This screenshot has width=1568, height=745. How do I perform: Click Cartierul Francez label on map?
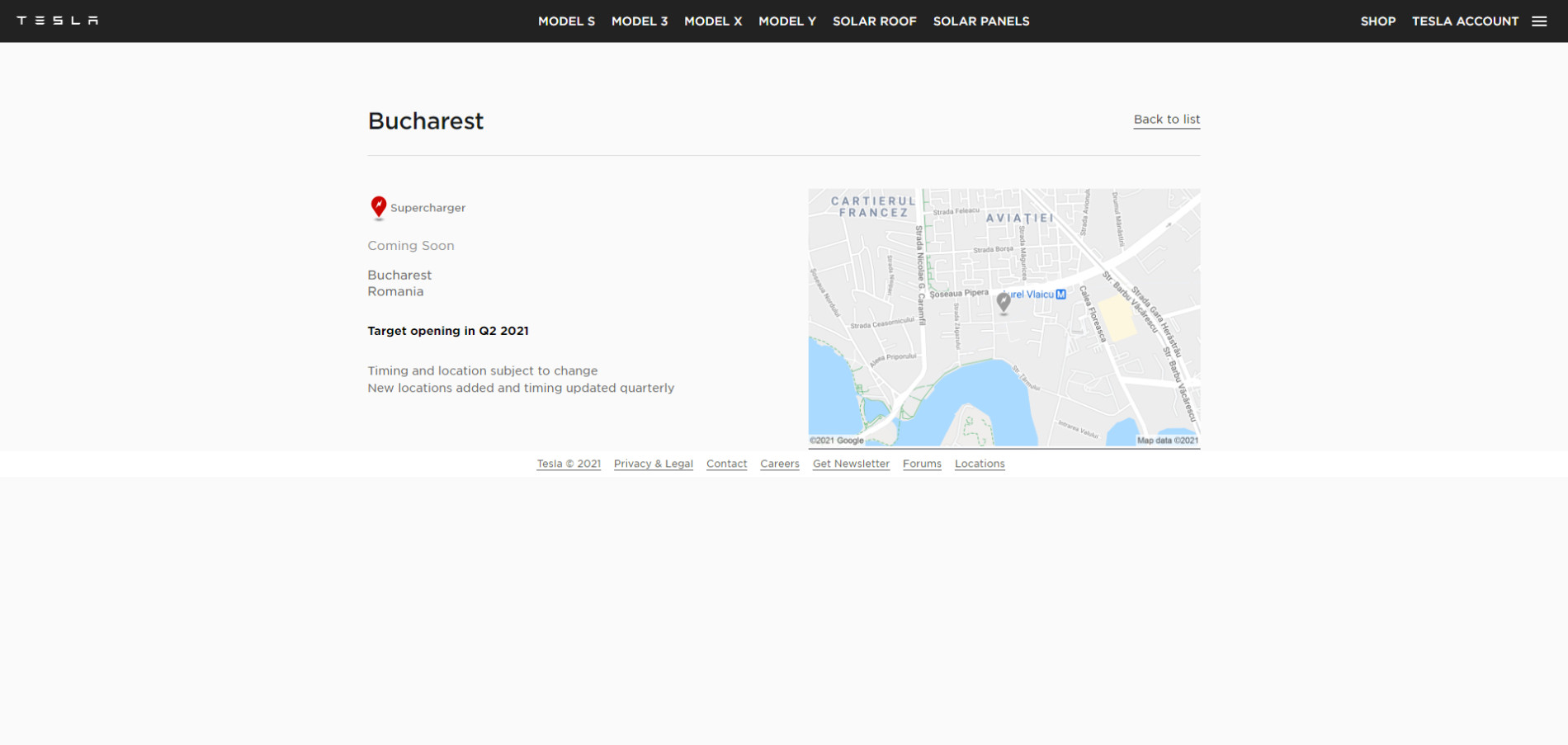(x=873, y=206)
